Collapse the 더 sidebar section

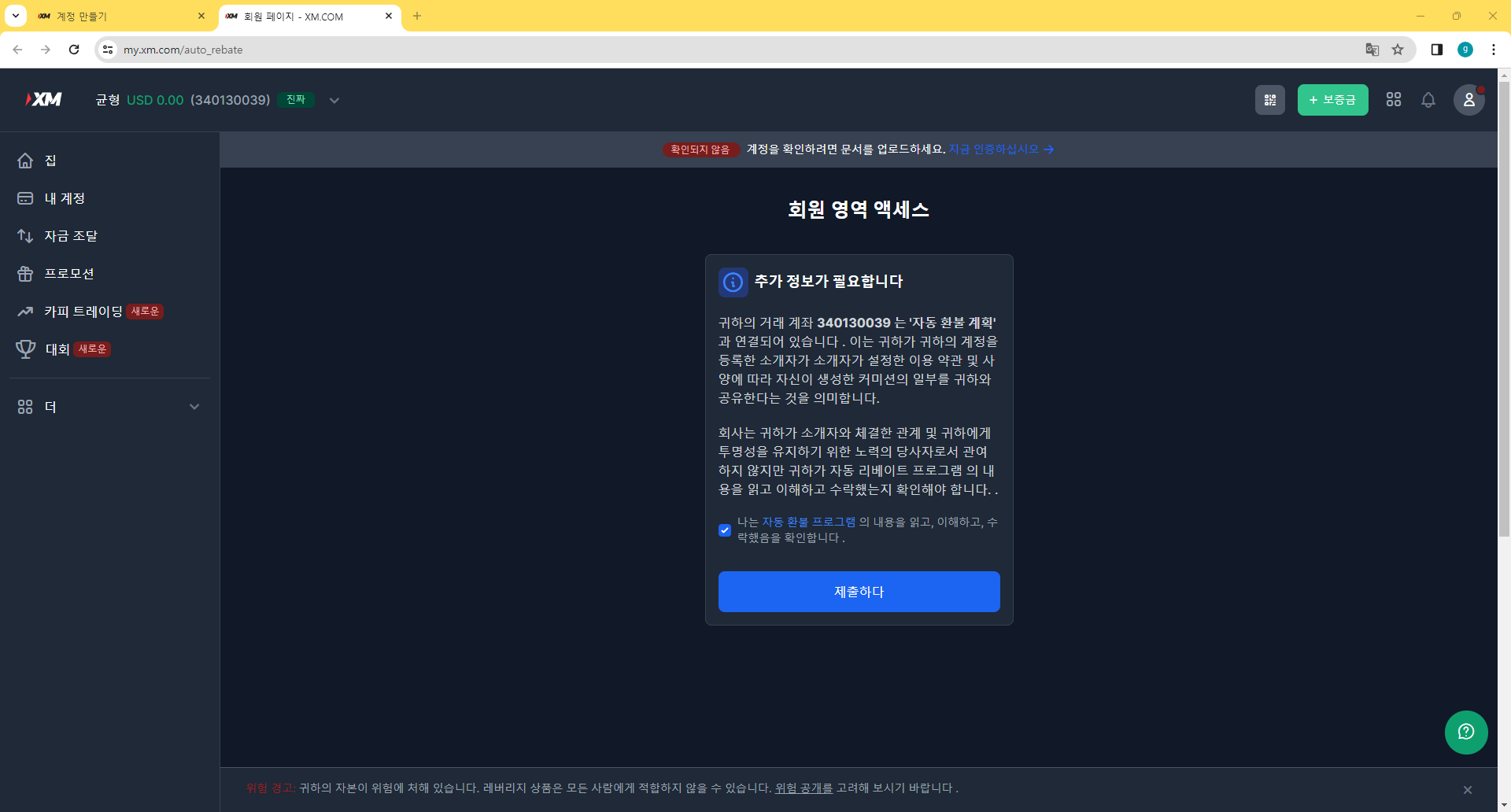(x=194, y=407)
